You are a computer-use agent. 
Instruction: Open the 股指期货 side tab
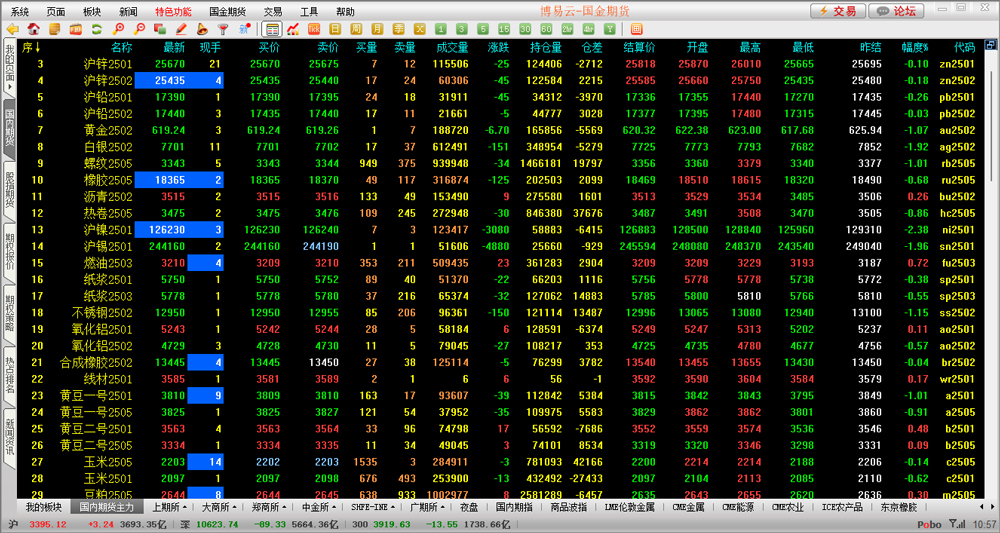9,191
